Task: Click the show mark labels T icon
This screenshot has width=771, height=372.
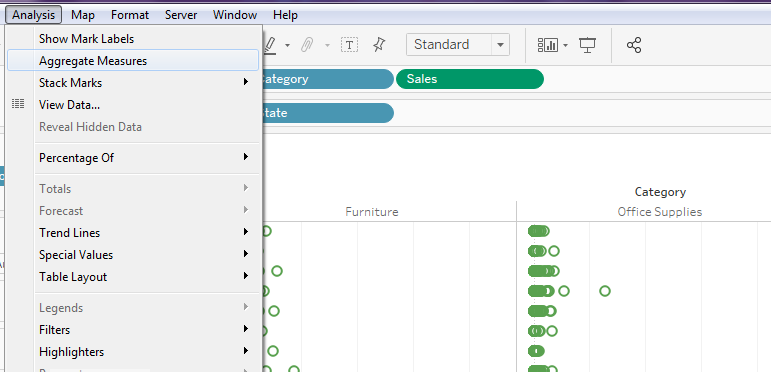Action: [x=349, y=45]
